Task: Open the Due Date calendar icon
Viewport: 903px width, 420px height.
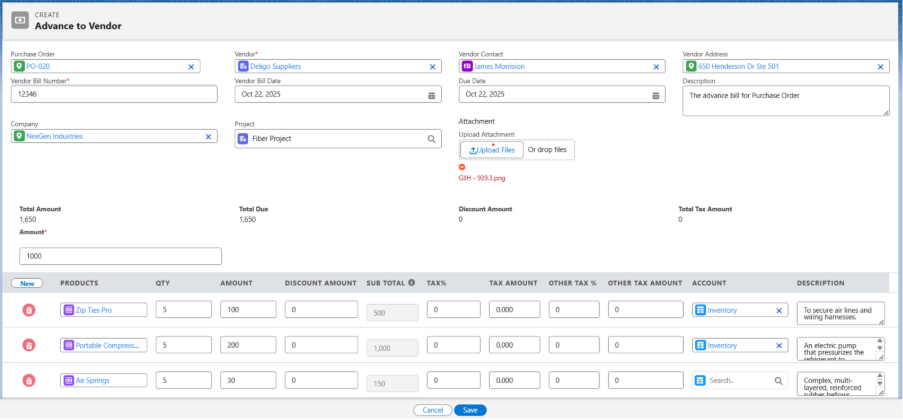Action: tap(656, 95)
